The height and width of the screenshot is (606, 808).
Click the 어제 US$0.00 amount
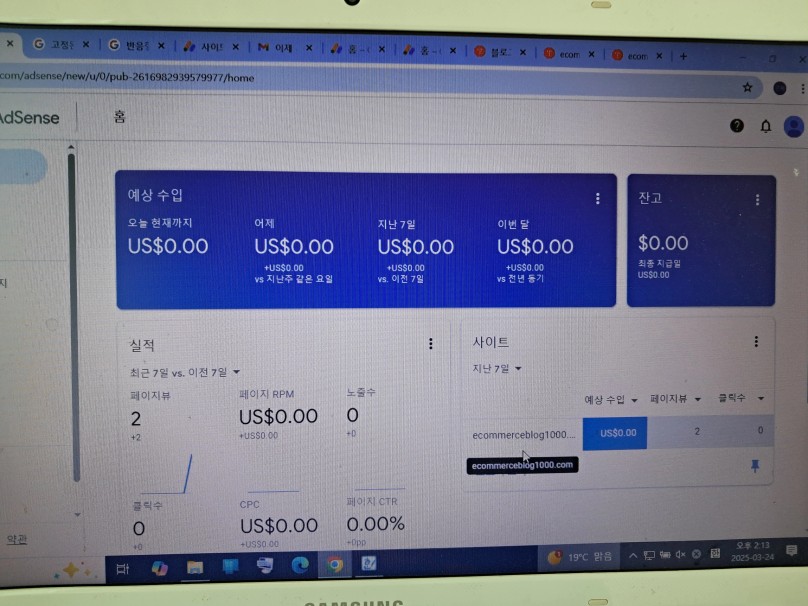pyautogui.click(x=294, y=247)
